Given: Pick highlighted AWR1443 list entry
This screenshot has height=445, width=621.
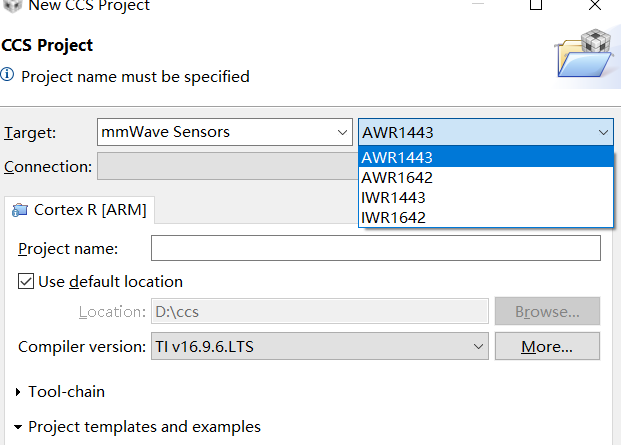Looking at the screenshot, I should (397, 157).
